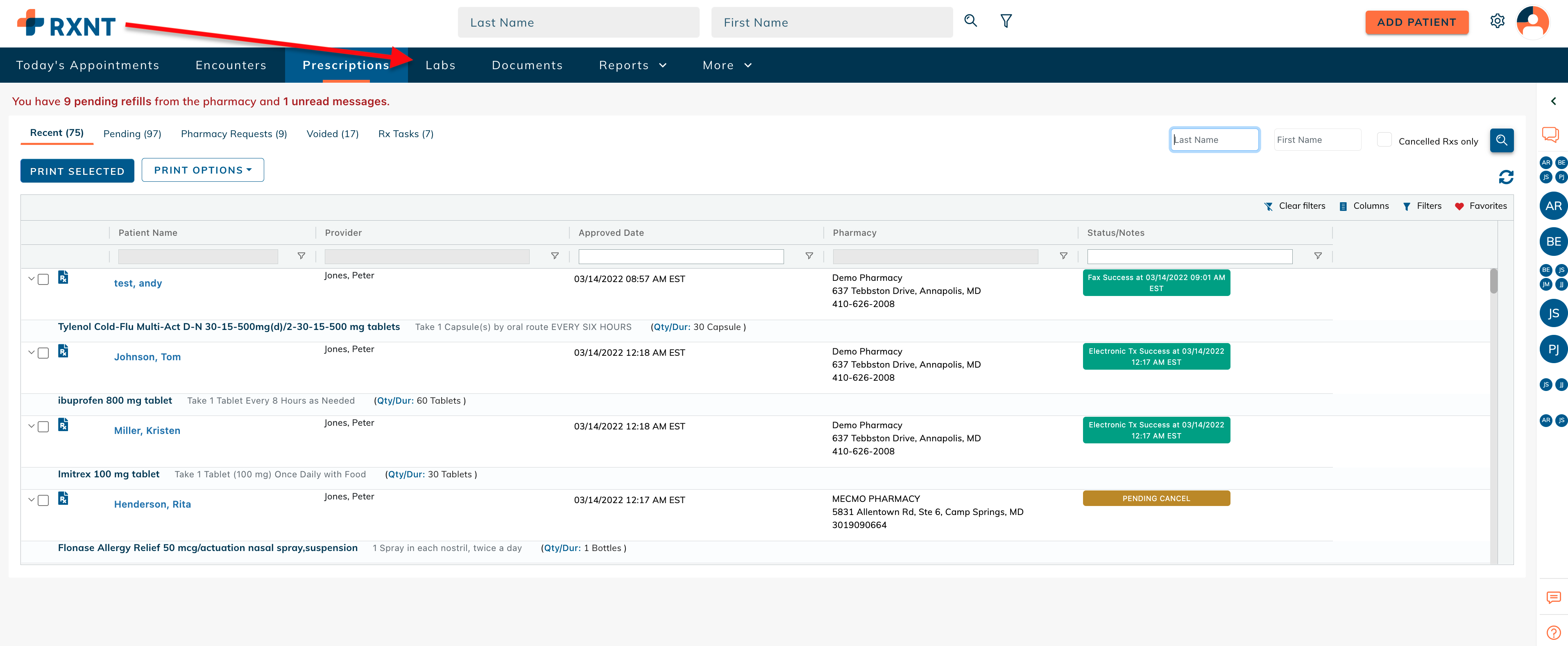Click the Rx document icon for test, andy
Screen dimensions: 1568x646
pyautogui.click(x=63, y=278)
